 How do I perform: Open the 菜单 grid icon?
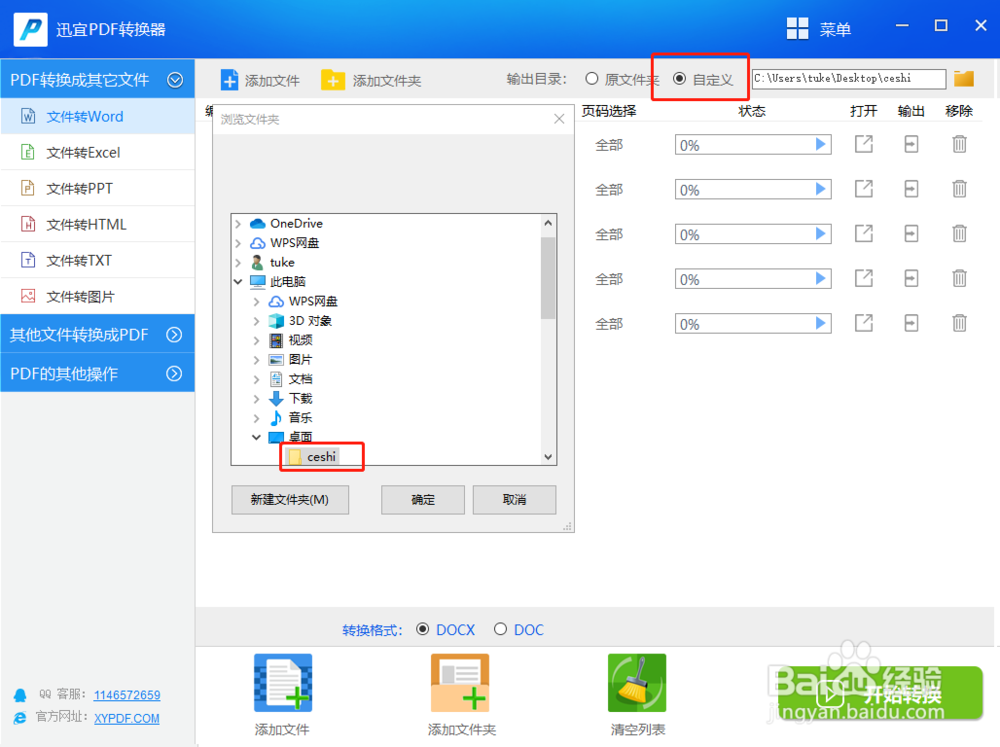click(x=797, y=29)
